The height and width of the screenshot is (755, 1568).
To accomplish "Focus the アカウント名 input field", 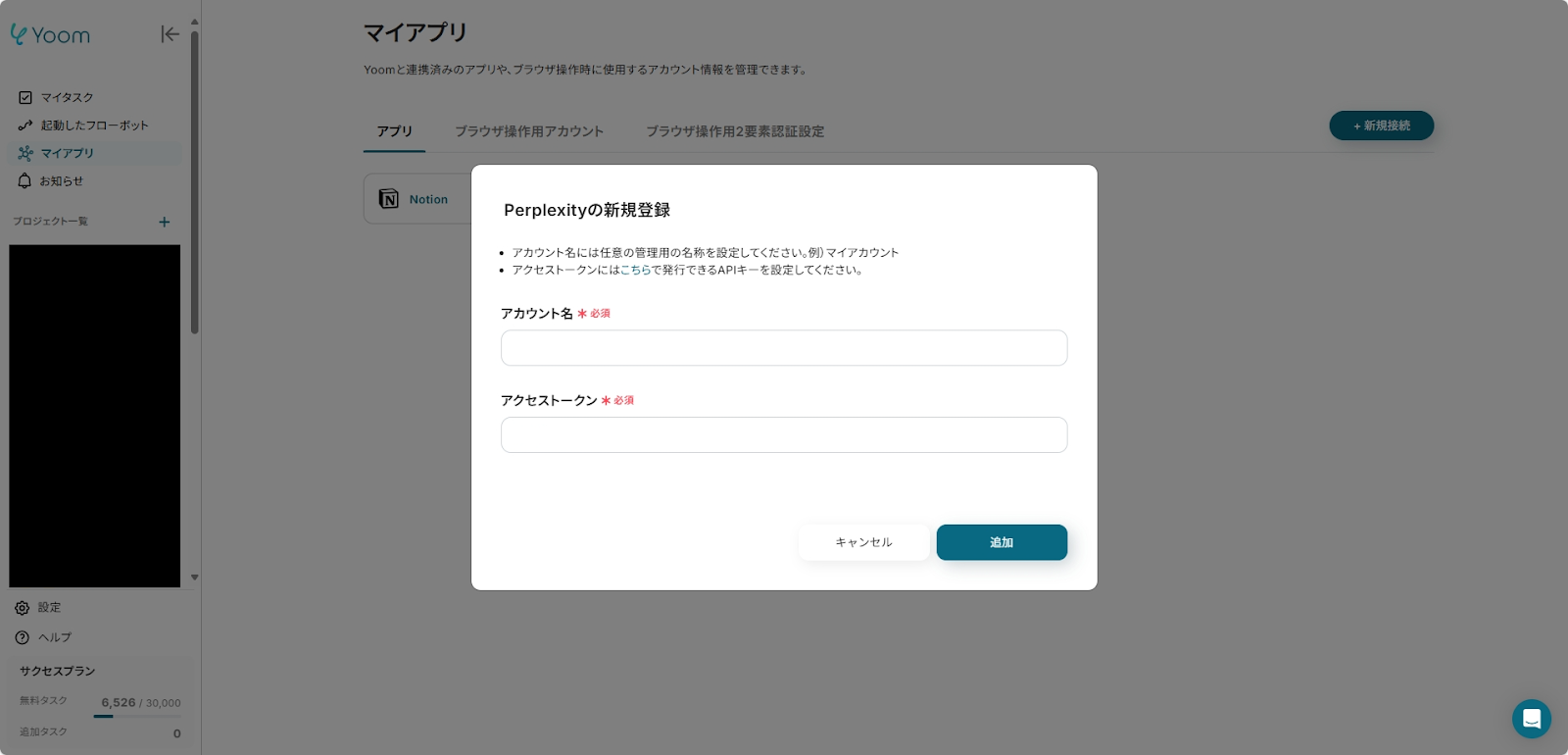I will 784,348.
